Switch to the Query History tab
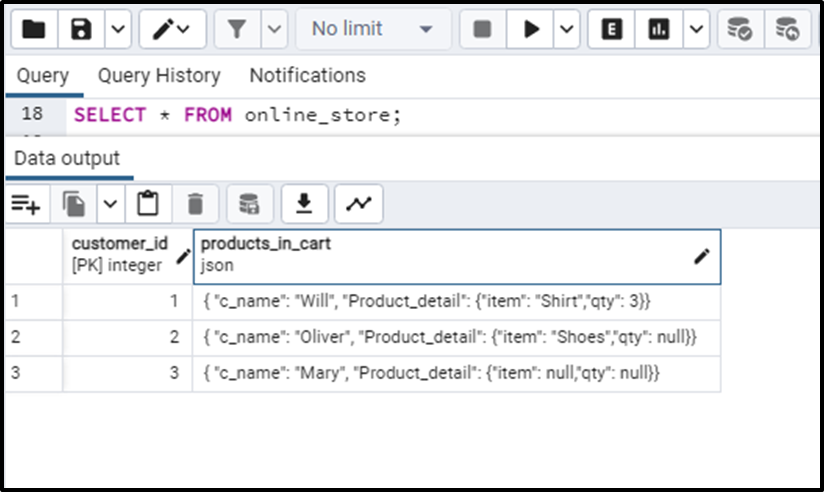Image resolution: width=824 pixels, height=492 pixels. [x=159, y=76]
